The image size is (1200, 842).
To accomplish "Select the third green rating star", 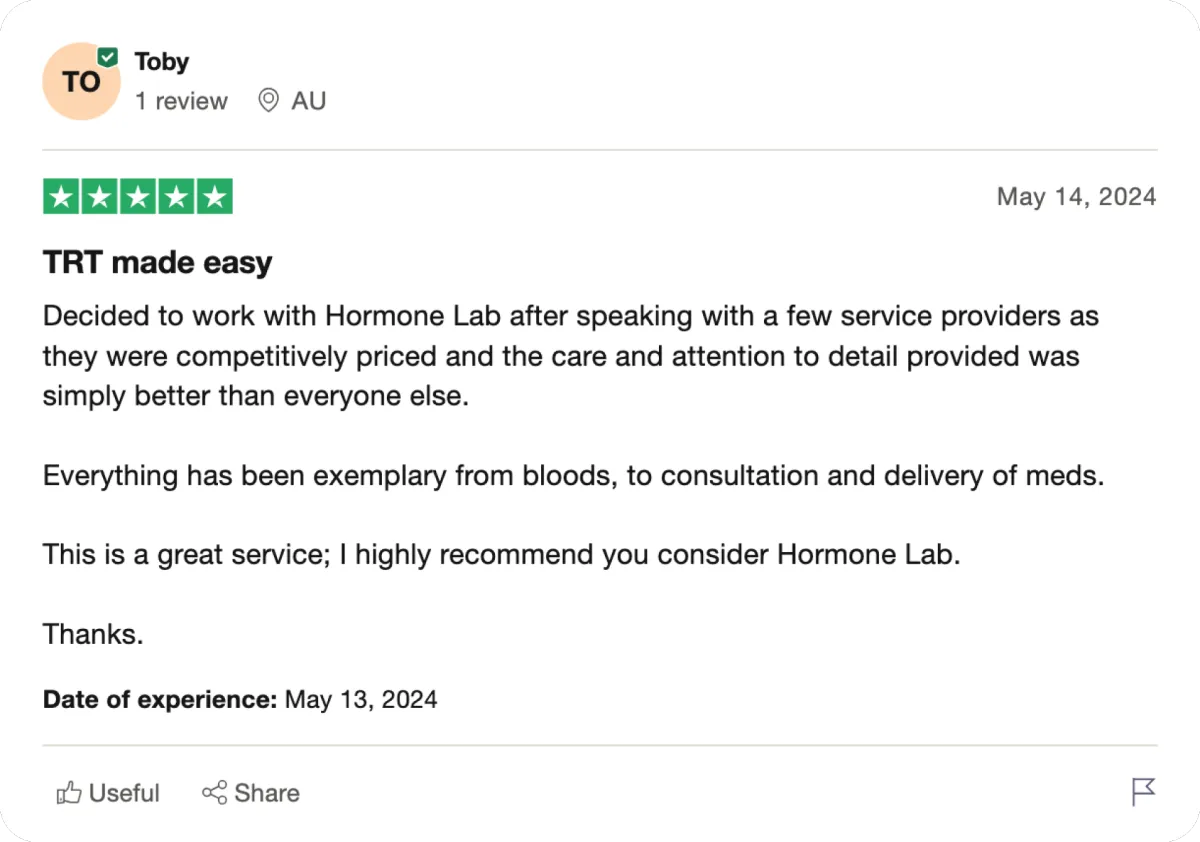I will [138, 196].
